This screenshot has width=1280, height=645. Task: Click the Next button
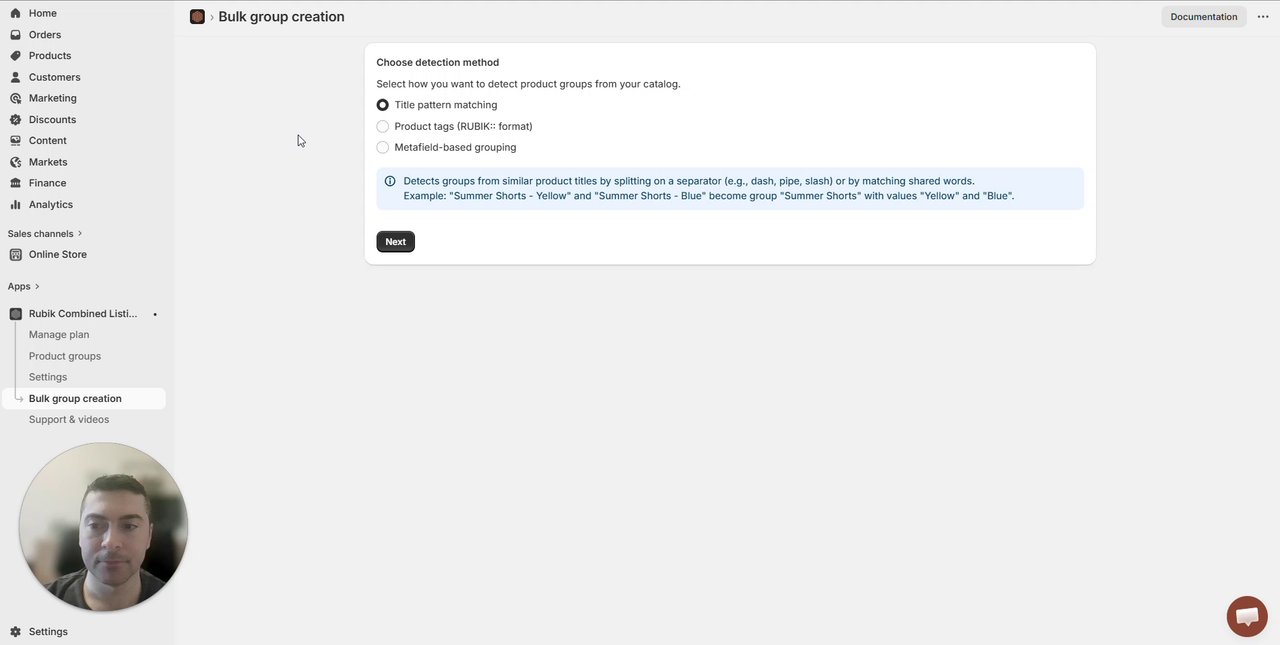[x=395, y=242]
